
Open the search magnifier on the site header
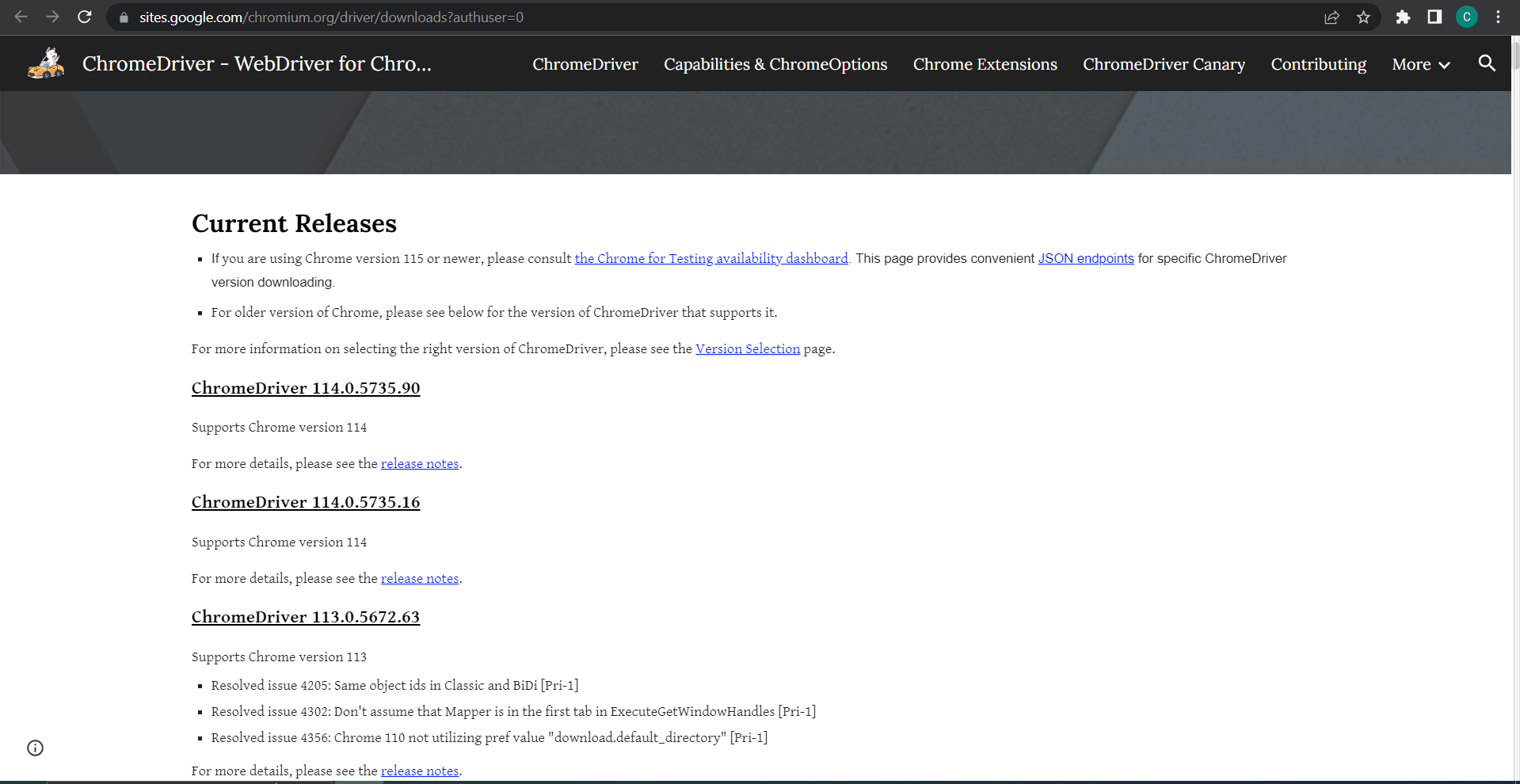(x=1487, y=64)
